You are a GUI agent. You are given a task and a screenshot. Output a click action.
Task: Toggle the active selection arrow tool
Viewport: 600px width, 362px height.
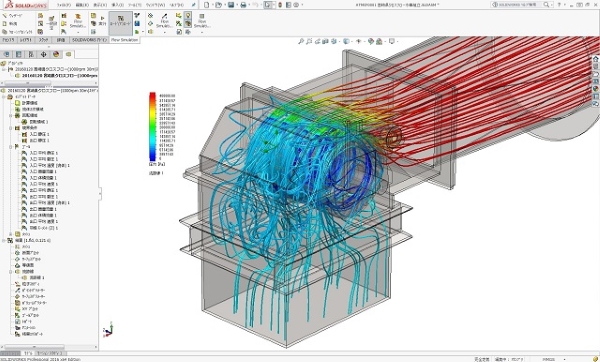[x=268, y=5]
